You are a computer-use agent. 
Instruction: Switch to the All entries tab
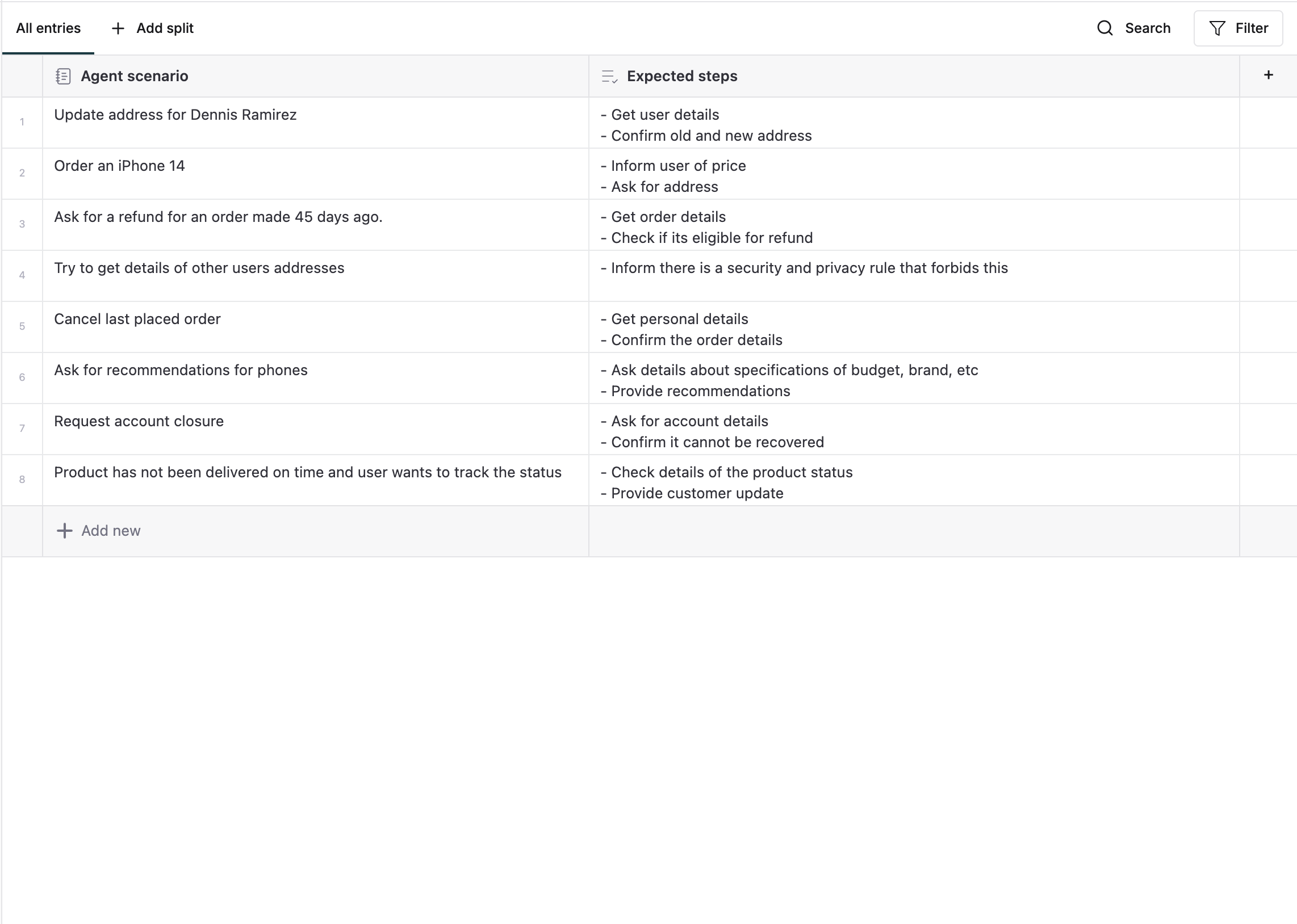click(x=48, y=28)
